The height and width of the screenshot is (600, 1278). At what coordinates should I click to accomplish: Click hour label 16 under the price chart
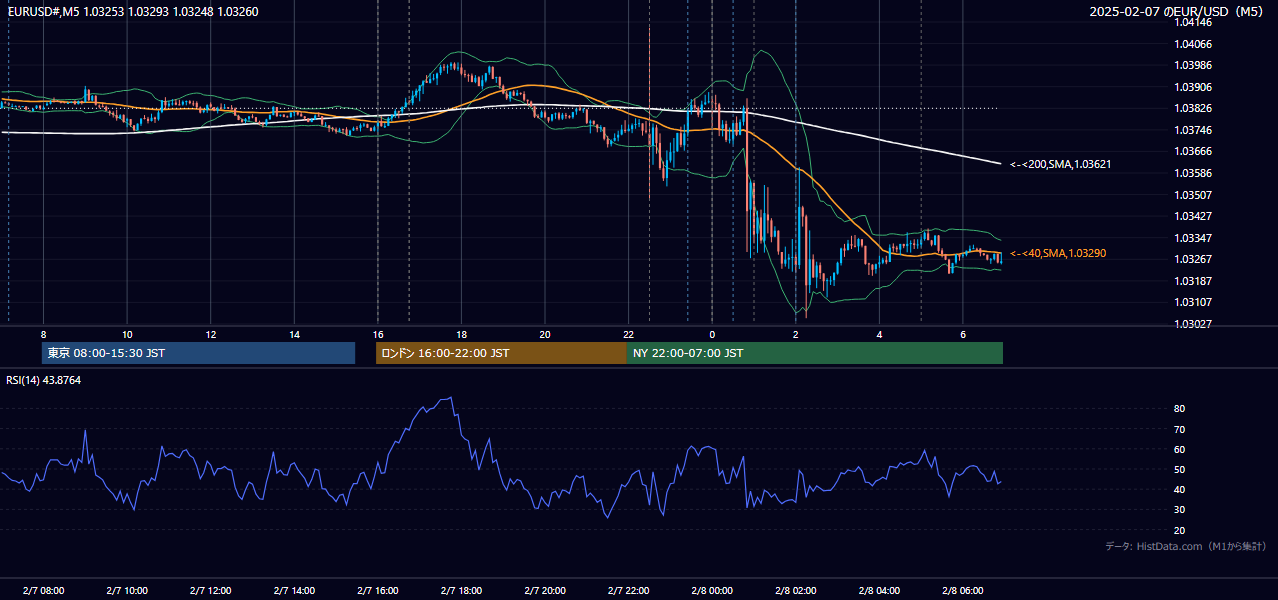pyautogui.click(x=378, y=334)
